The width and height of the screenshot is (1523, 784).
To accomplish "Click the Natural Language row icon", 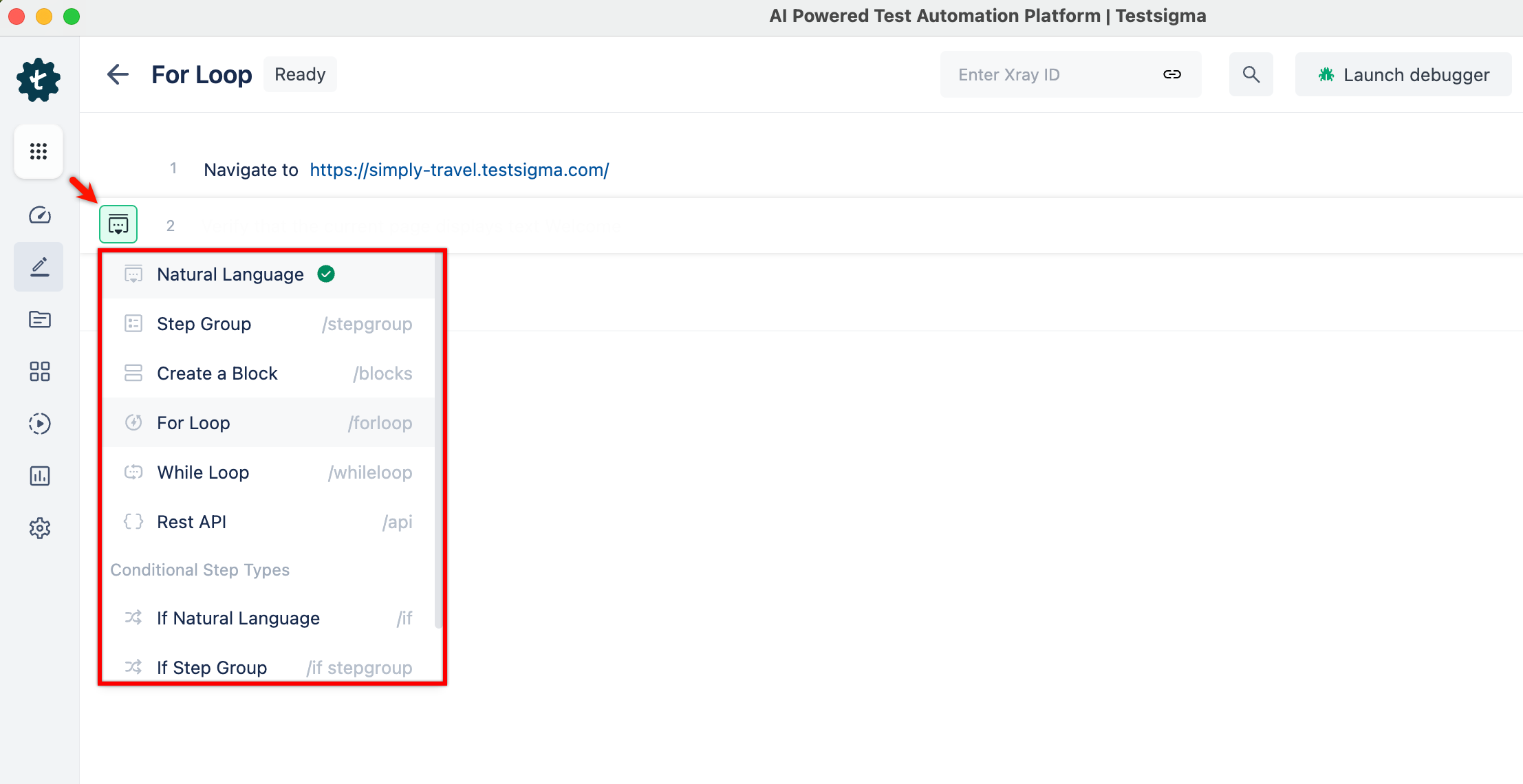I will coord(133,274).
